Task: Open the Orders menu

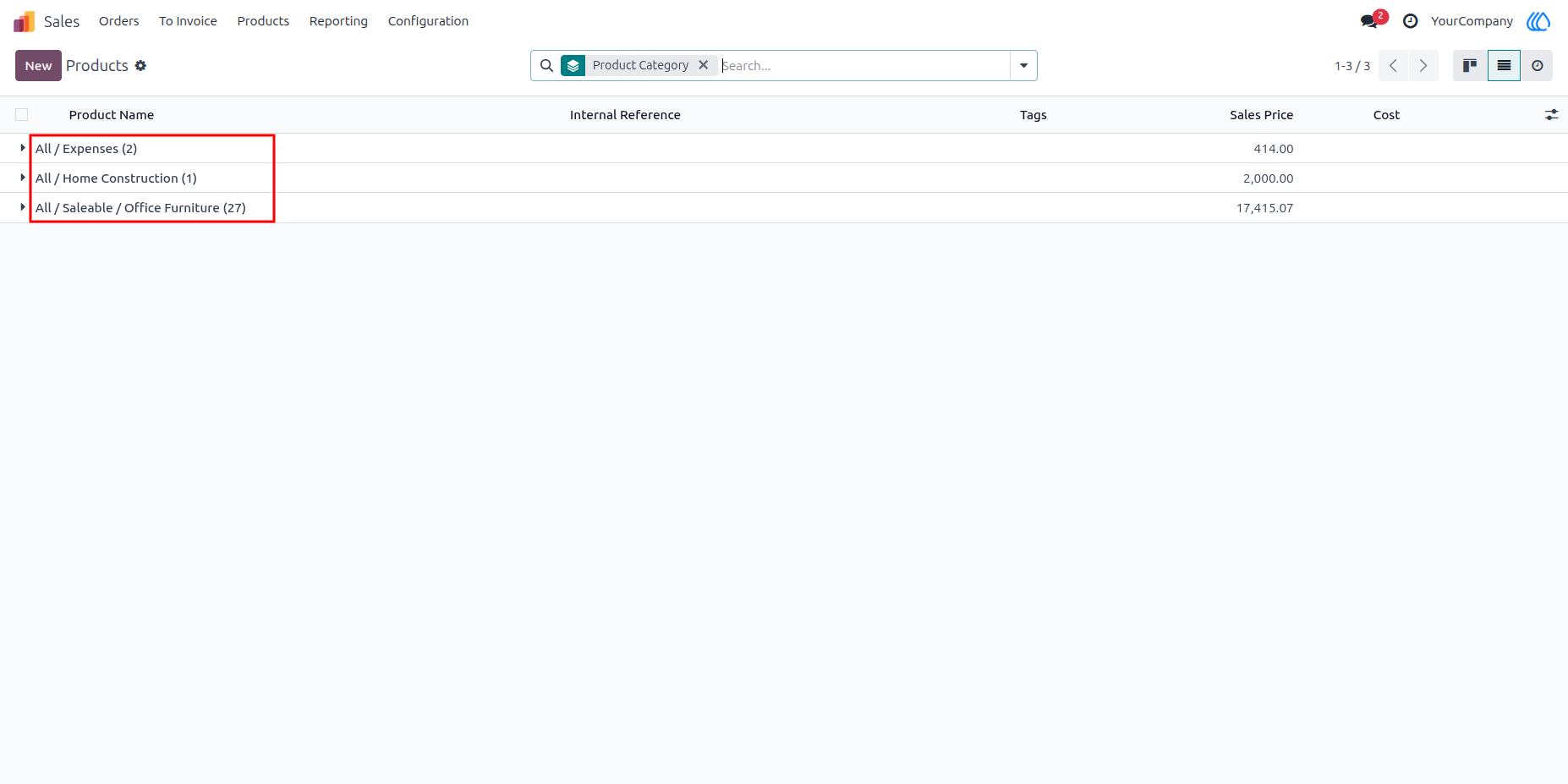Action: tap(118, 21)
